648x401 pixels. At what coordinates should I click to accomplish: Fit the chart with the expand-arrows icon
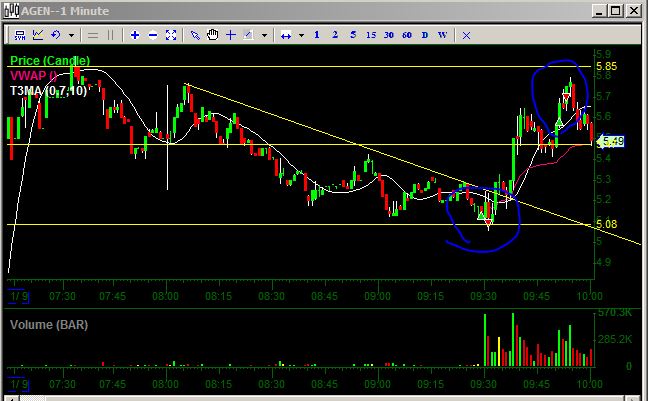point(171,36)
